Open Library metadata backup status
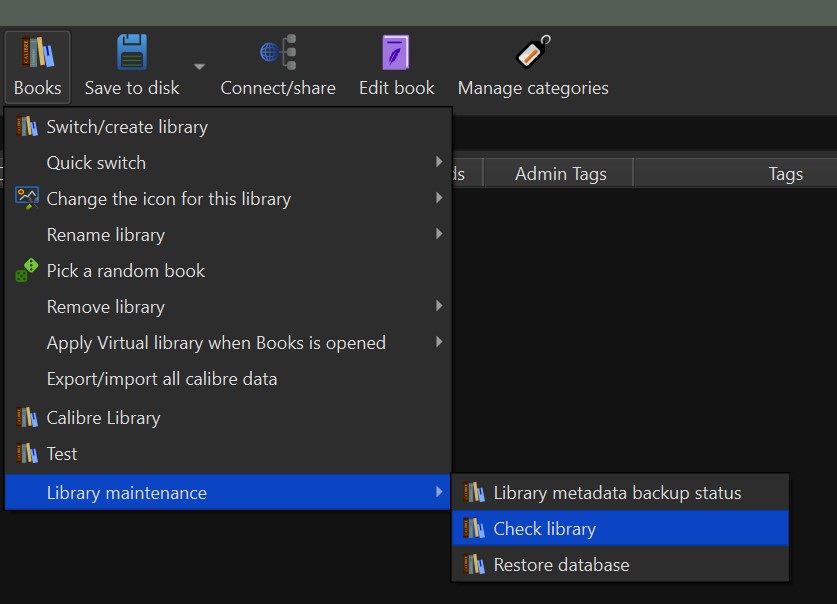The width and height of the screenshot is (837, 604). click(617, 493)
